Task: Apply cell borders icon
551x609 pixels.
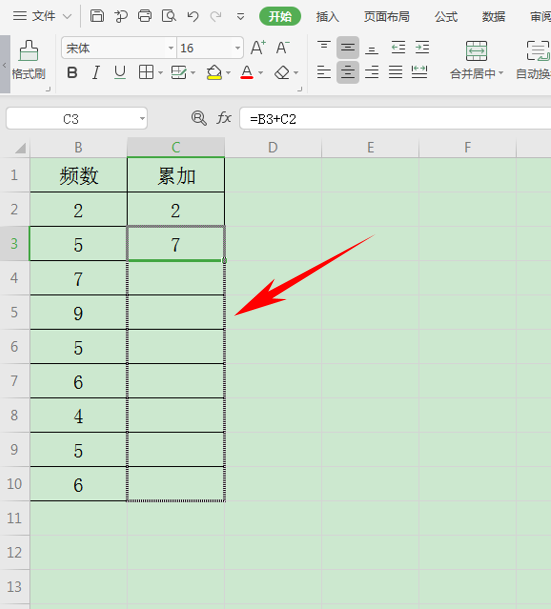Action: pyautogui.click(x=146, y=73)
